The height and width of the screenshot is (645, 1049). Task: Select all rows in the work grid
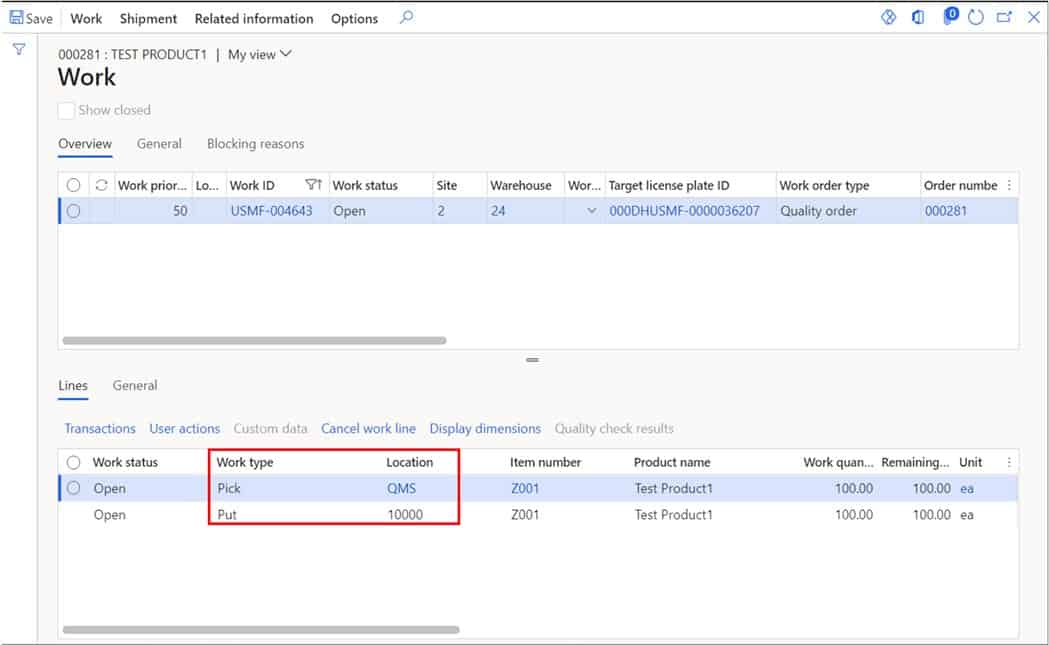point(74,185)
